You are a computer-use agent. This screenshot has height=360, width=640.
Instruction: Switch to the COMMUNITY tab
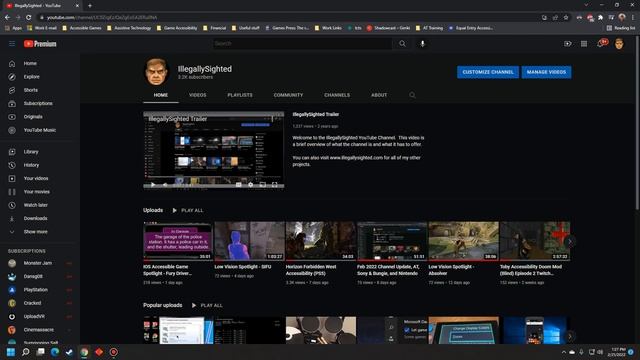click(288, 95)
